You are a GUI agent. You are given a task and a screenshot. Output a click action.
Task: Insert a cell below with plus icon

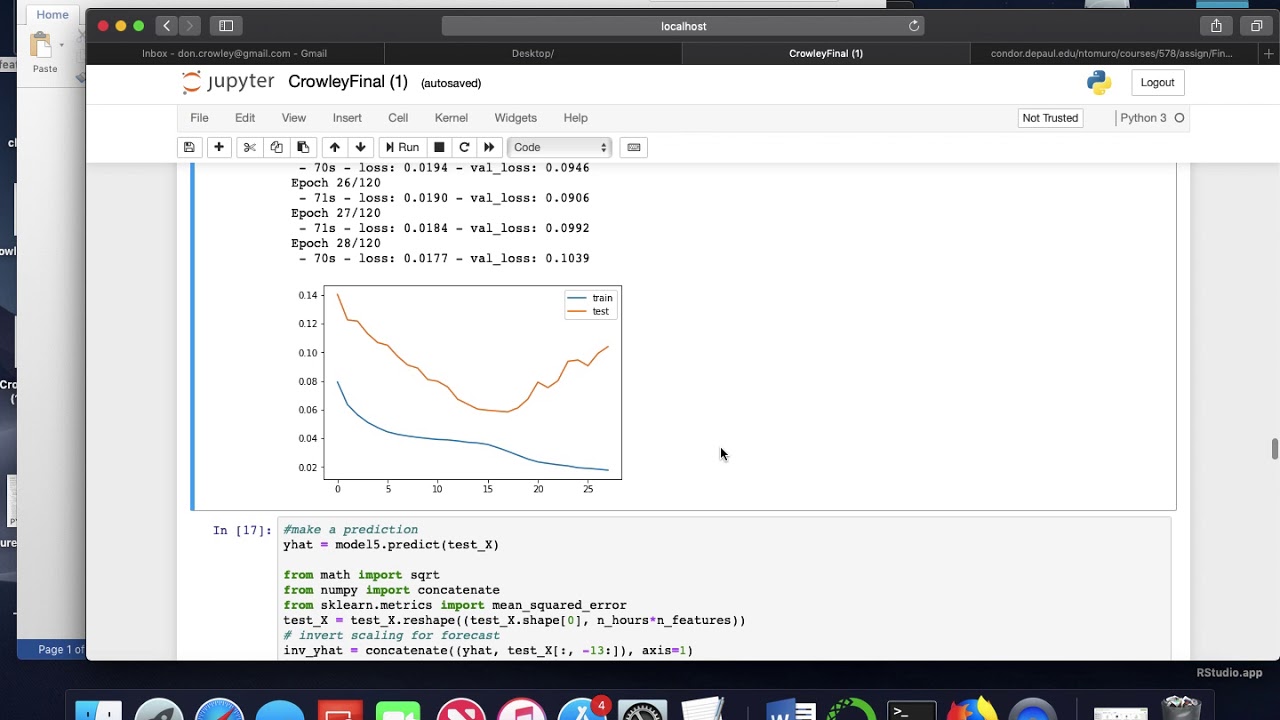click(x=218, y=147)
